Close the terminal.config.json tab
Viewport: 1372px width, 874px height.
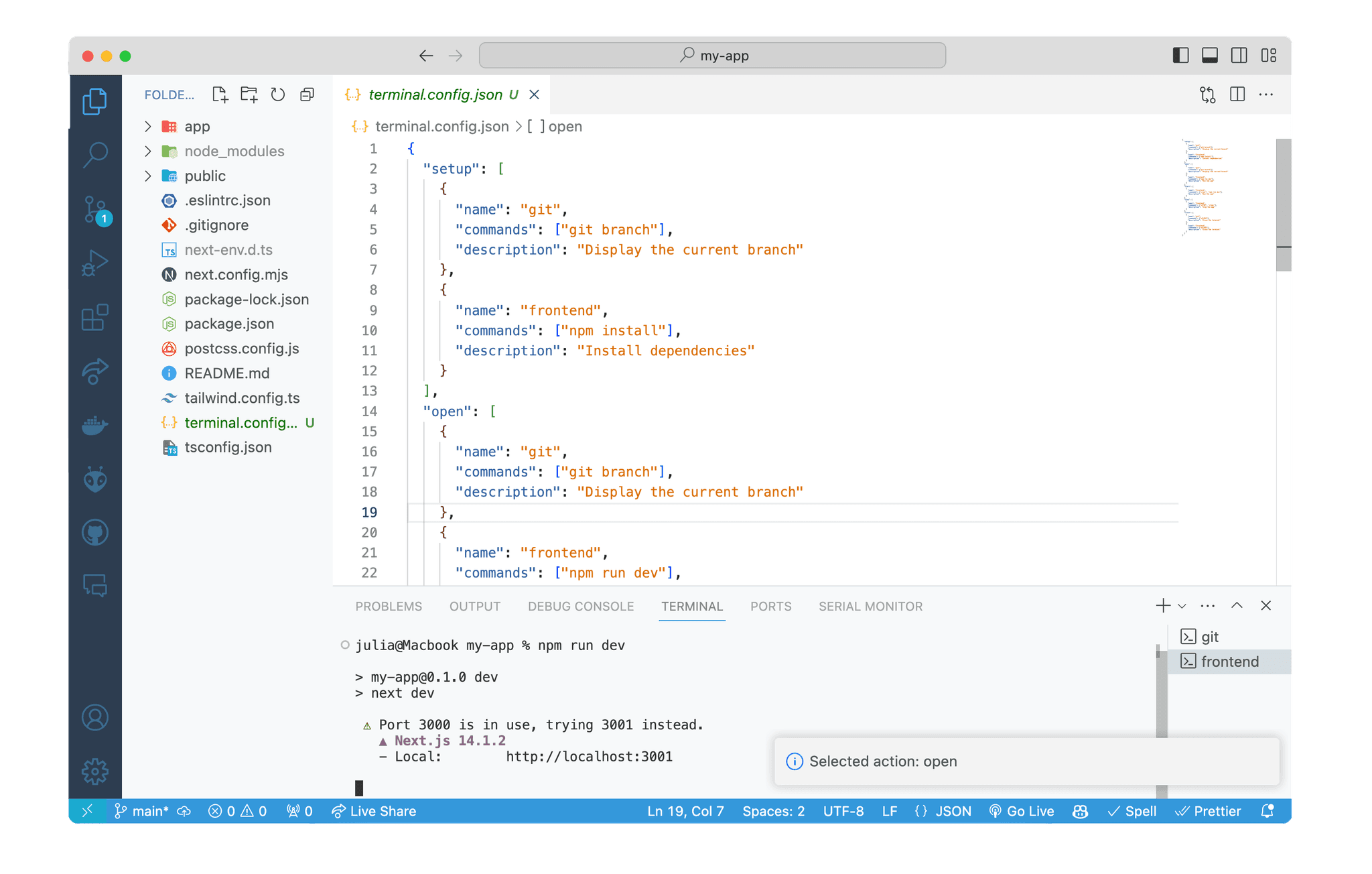534,95
